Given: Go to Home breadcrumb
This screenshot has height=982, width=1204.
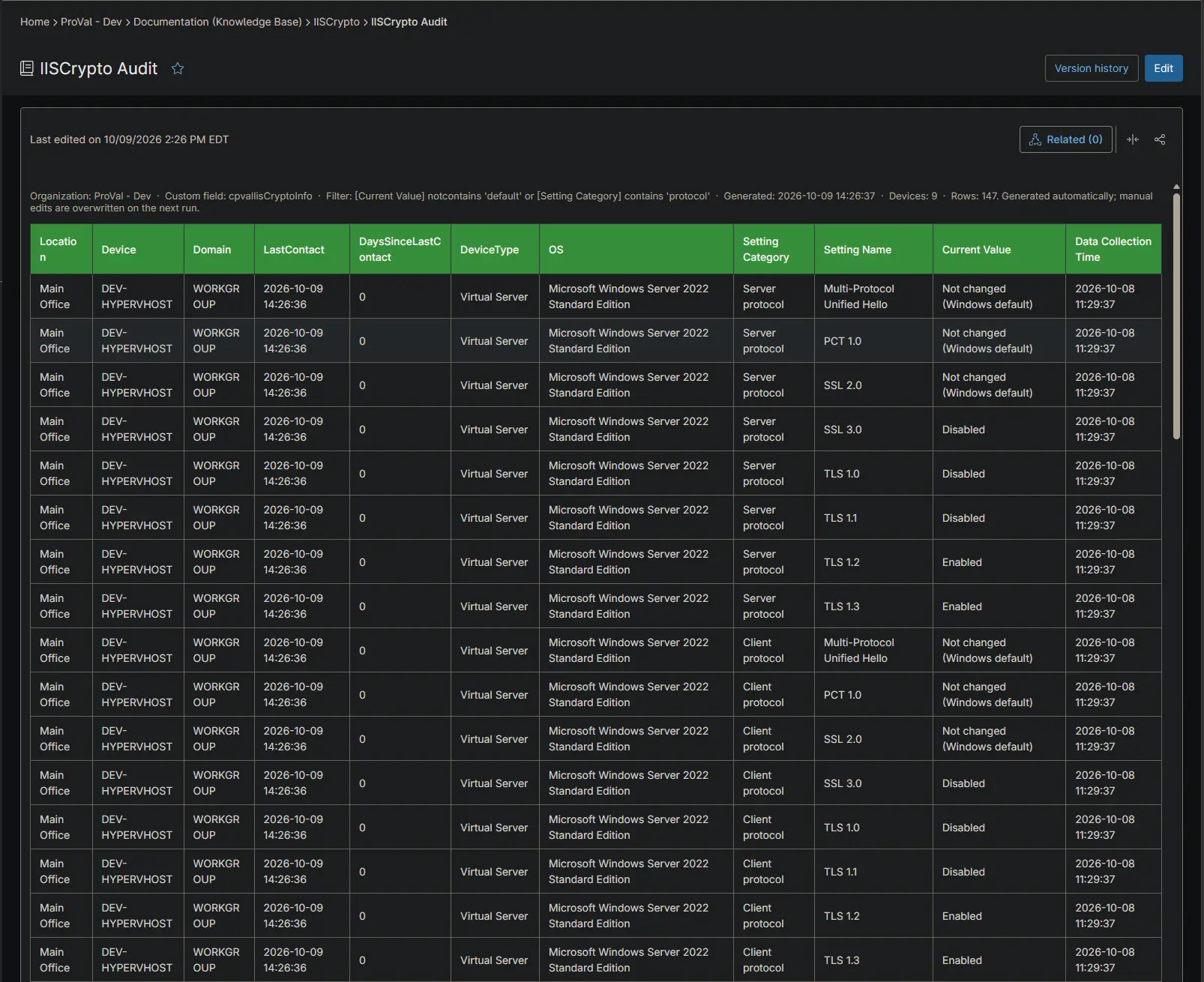Looking at the screenshot, I should (x=34, y=22).
